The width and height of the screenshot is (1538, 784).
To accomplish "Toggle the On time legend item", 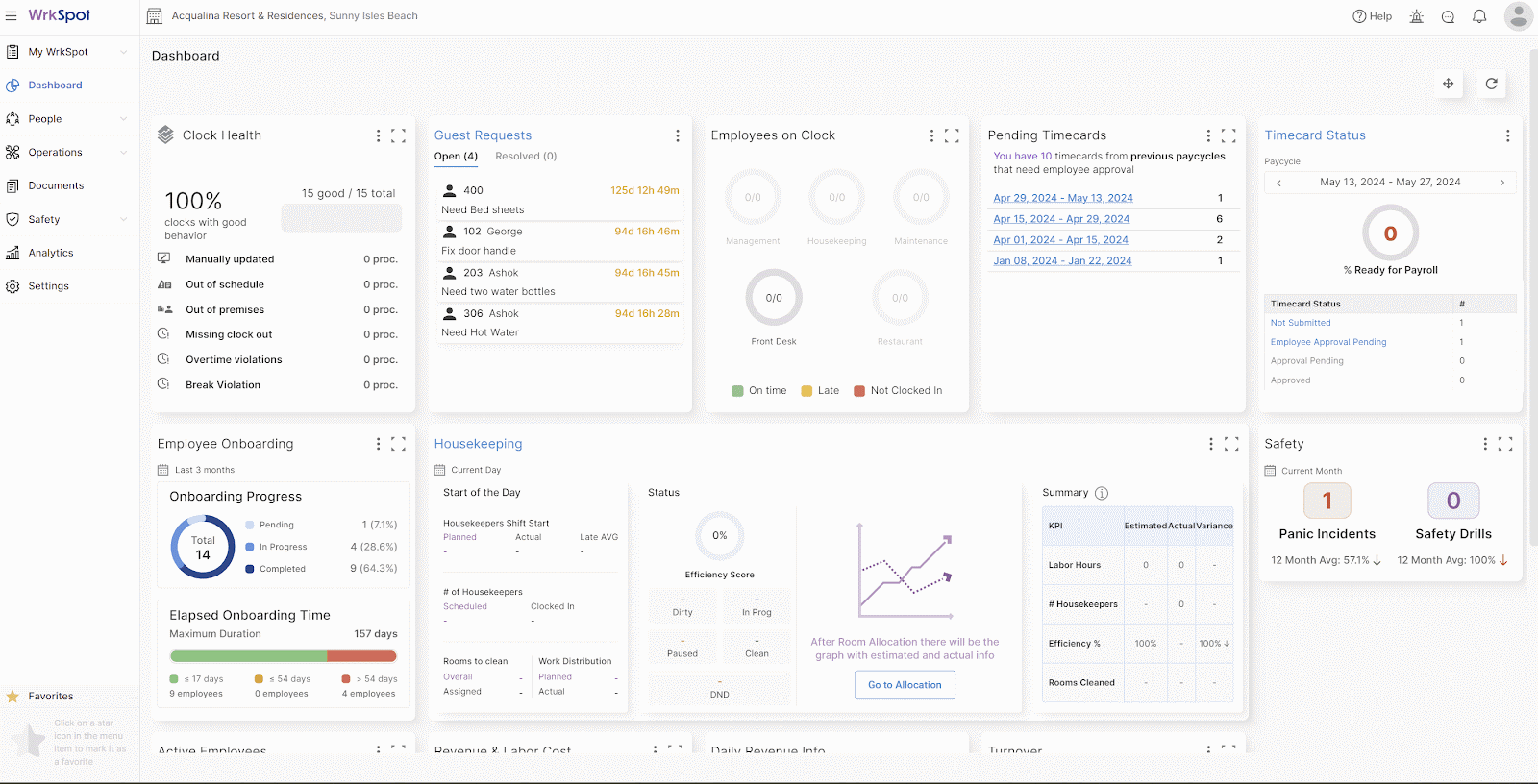I will click(759, 391).
